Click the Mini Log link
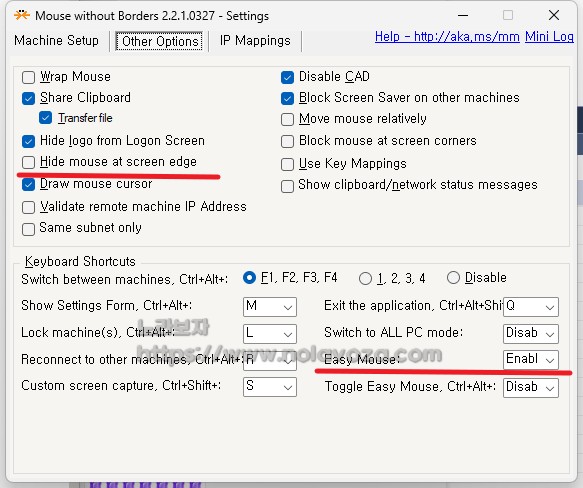This screenshot has width=583, height=488. point(549,36)
